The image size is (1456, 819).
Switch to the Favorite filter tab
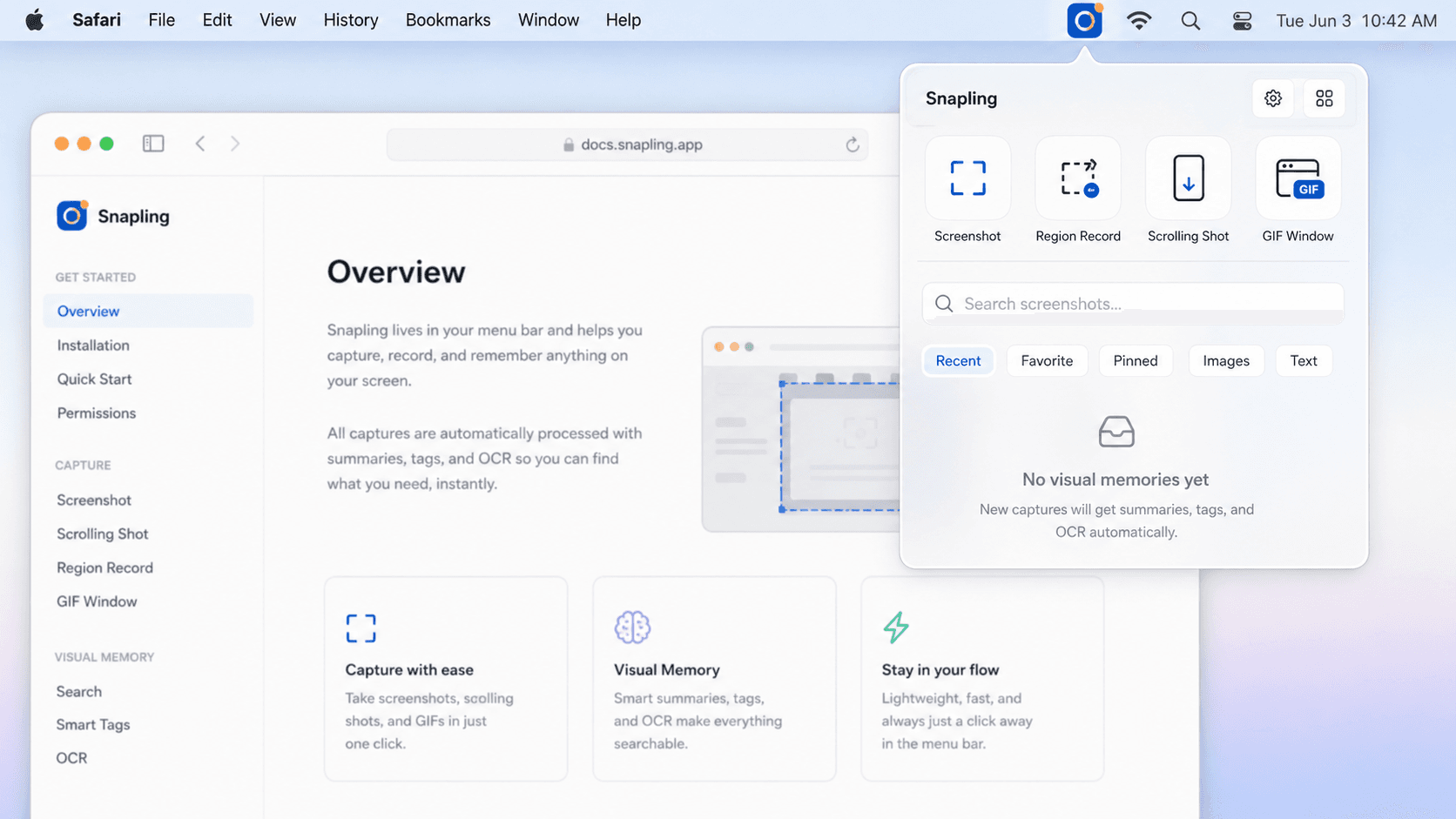1047,361
